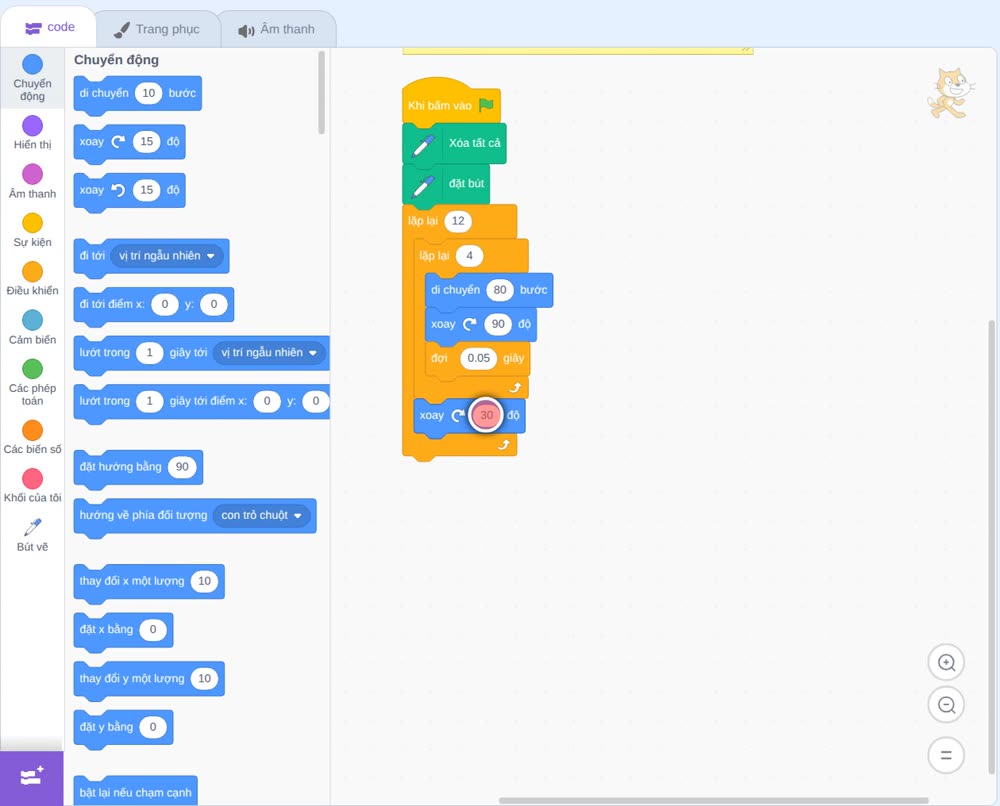Click the 4 repeat count field
This screenshot has width=1000, height=806.
coord(469,256)
